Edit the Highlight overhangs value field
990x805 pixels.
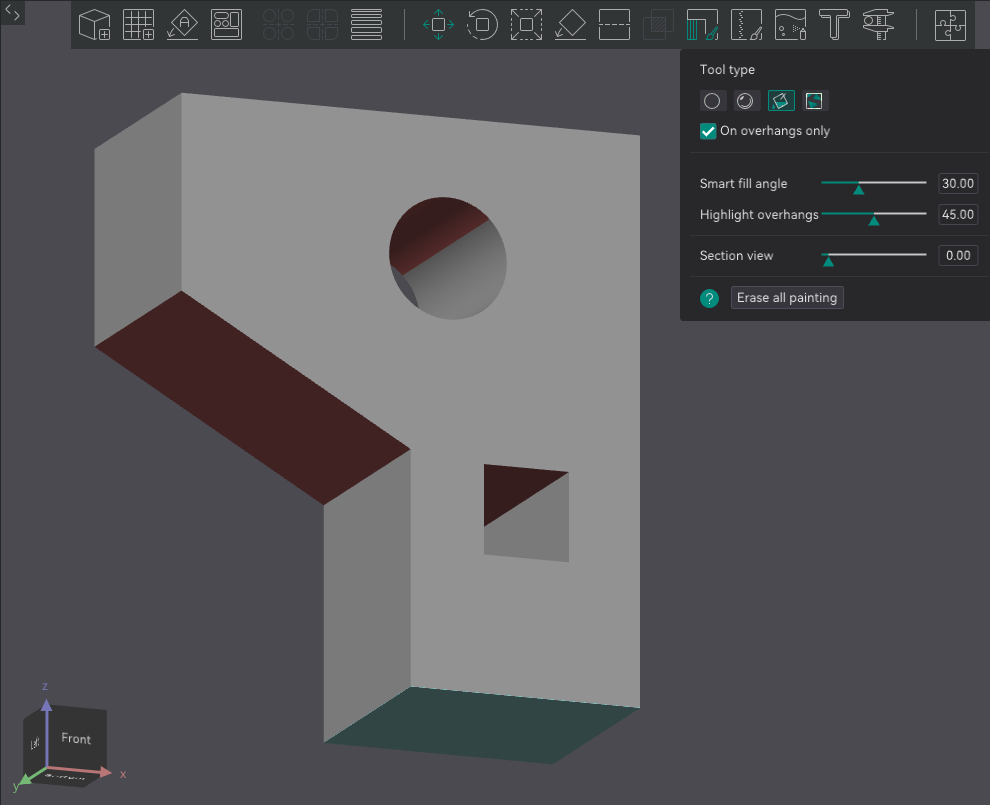957,214
